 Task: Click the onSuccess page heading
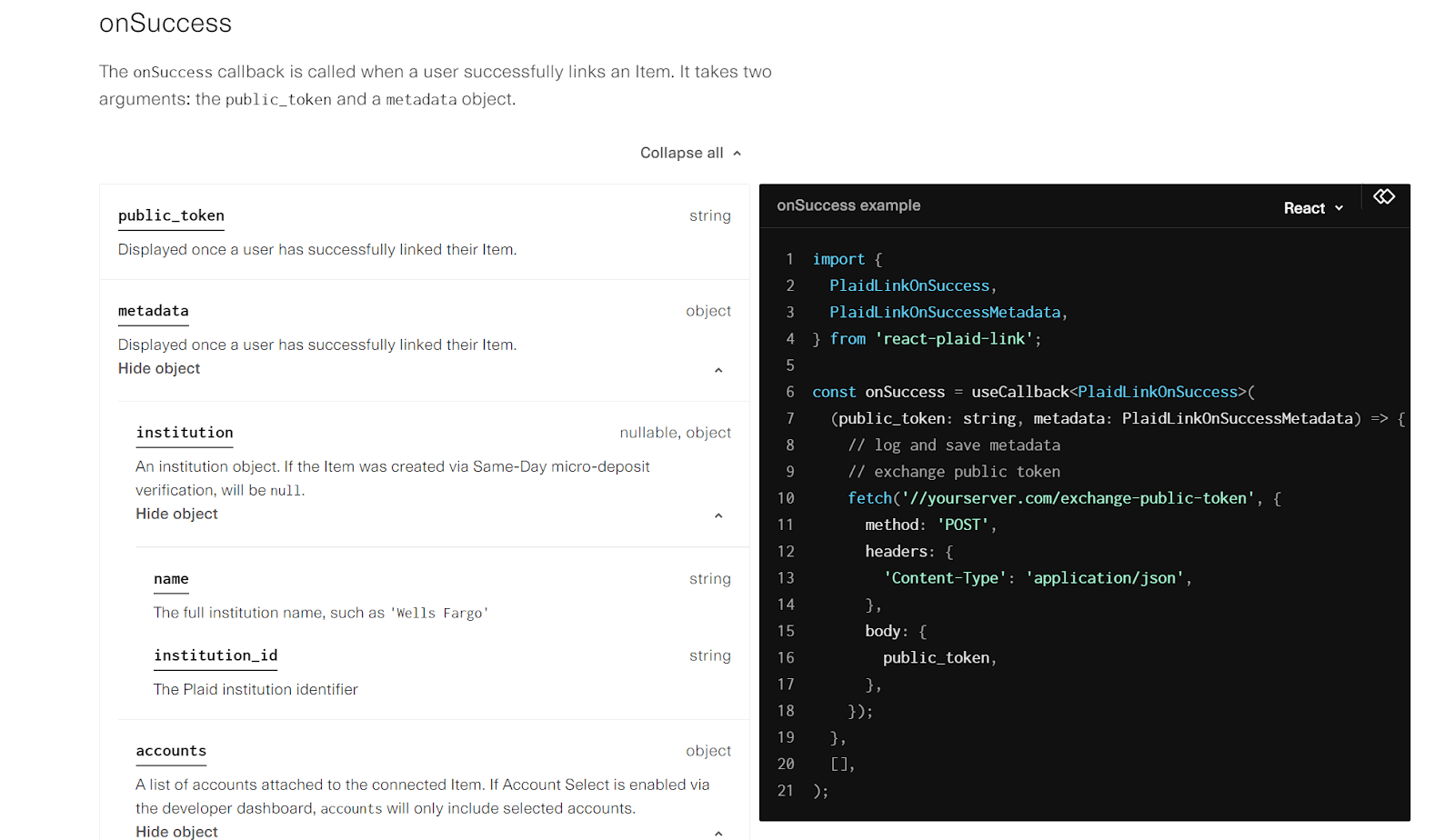click(x=166, y=24)
